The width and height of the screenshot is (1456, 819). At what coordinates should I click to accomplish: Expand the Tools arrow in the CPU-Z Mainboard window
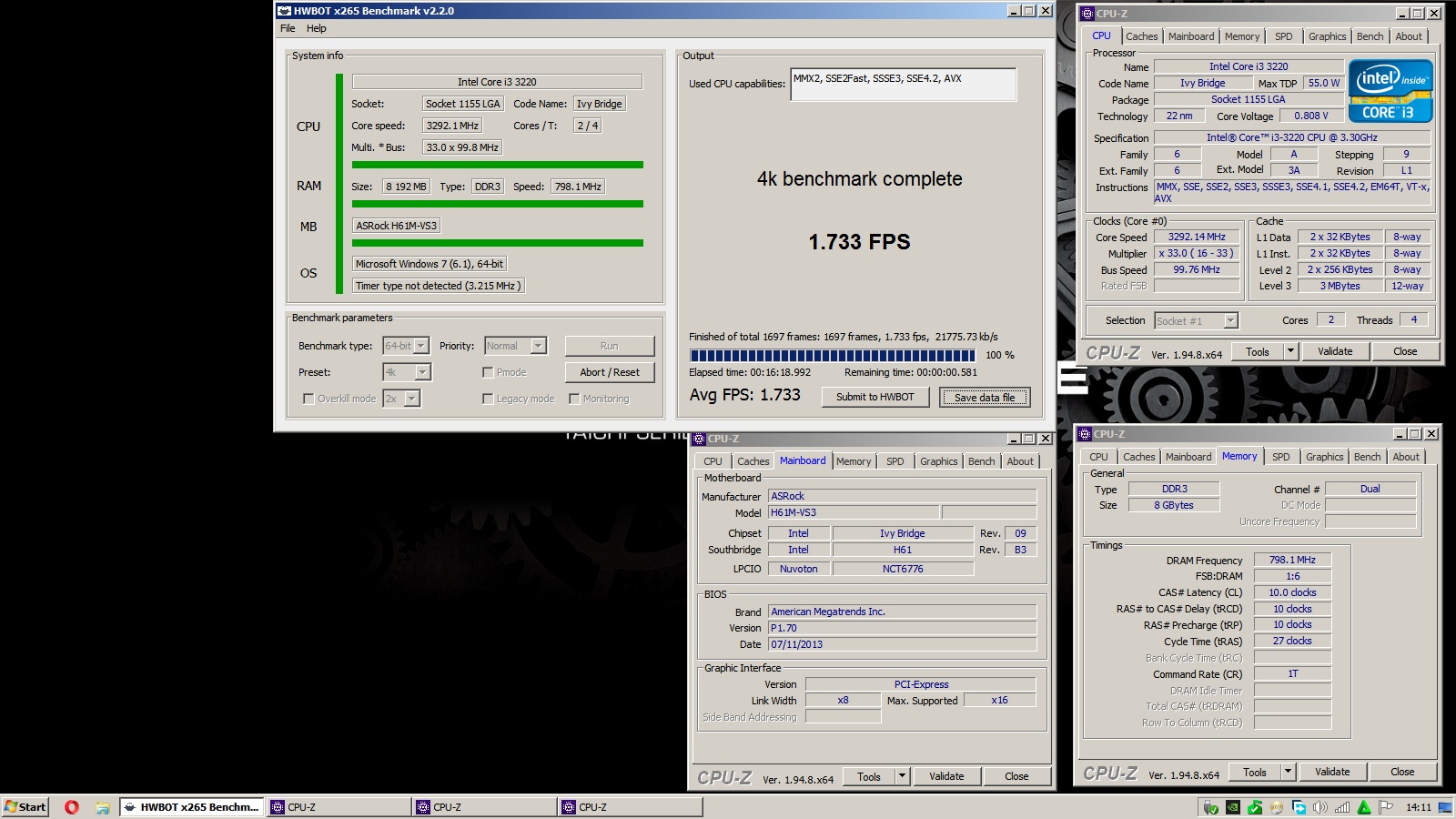902,776
